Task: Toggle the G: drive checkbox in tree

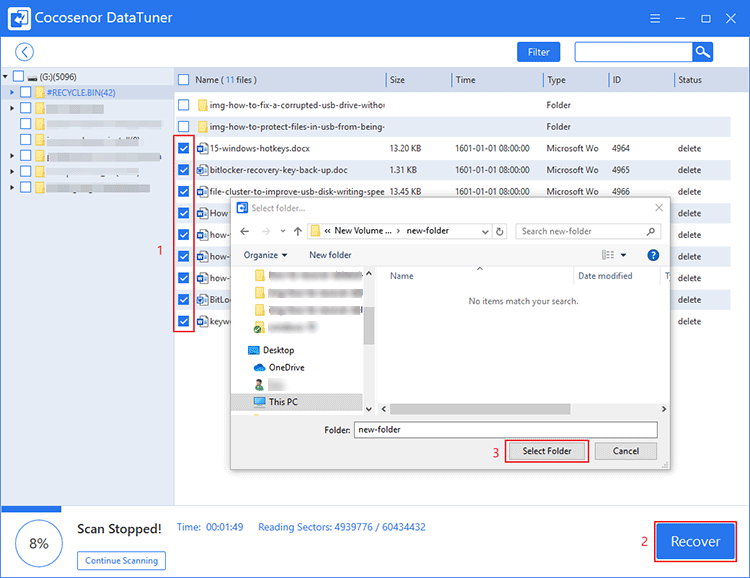Action: (x=18, y=76)
